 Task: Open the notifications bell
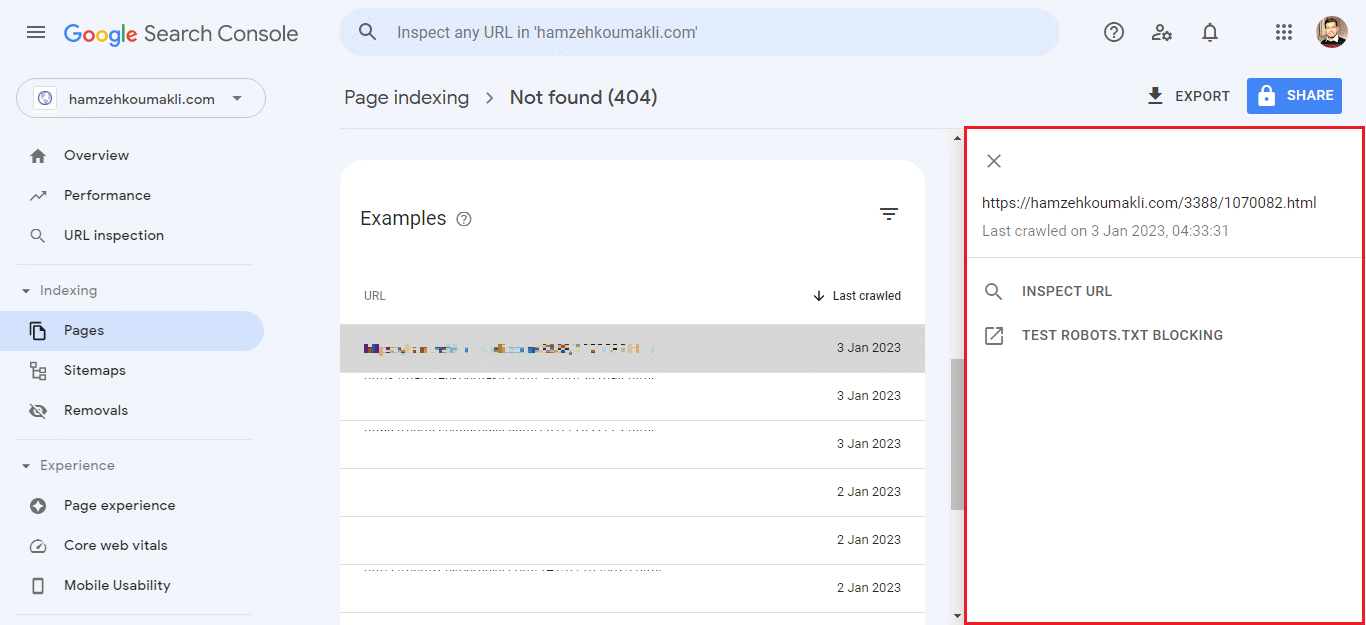point(1209,33)
